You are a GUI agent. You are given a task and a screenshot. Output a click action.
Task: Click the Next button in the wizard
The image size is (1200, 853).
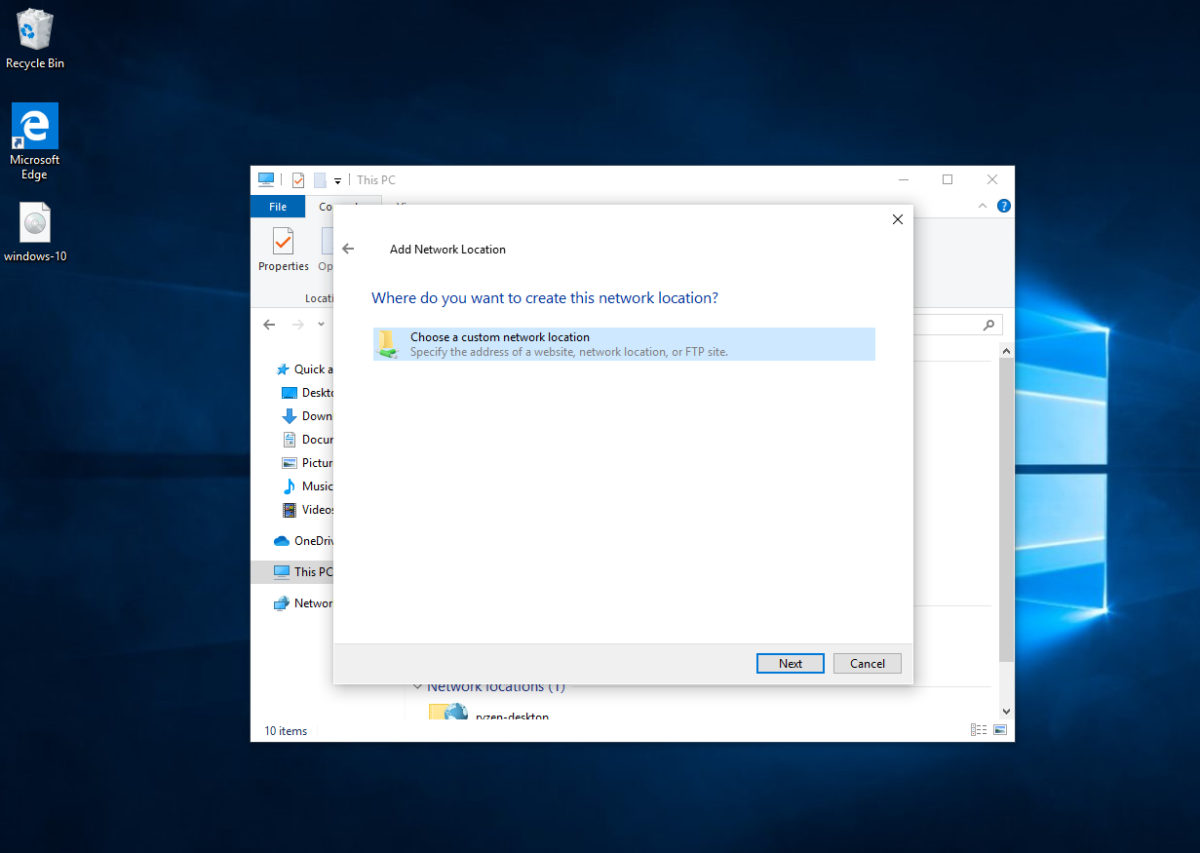pos(790,663)
